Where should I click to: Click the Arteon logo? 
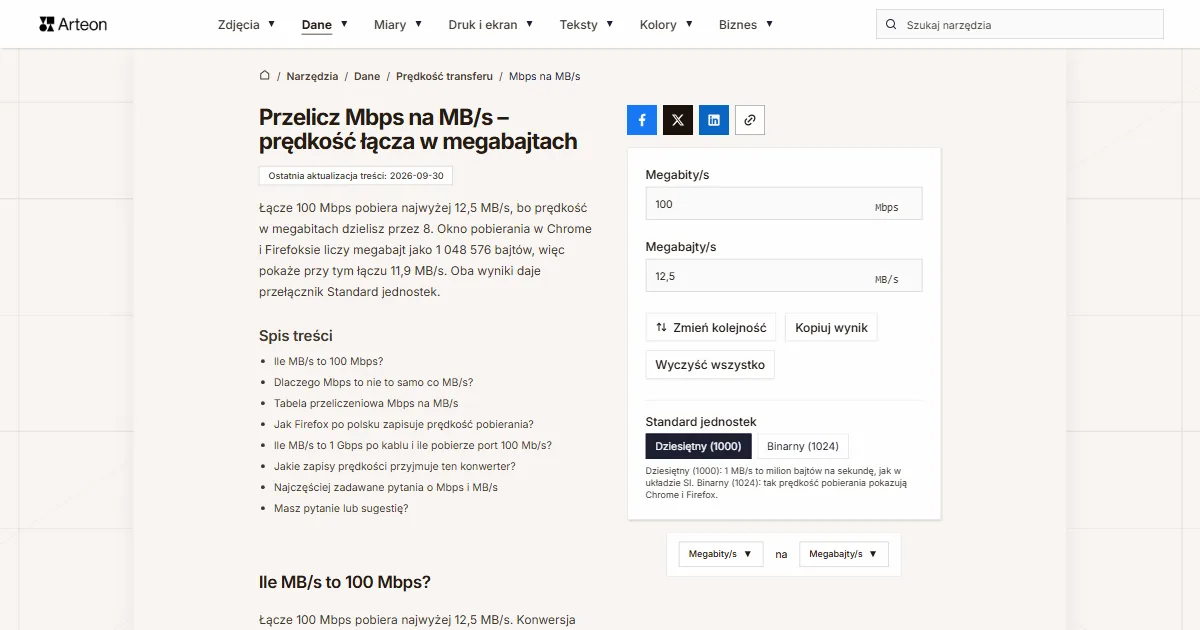[73, 24]
